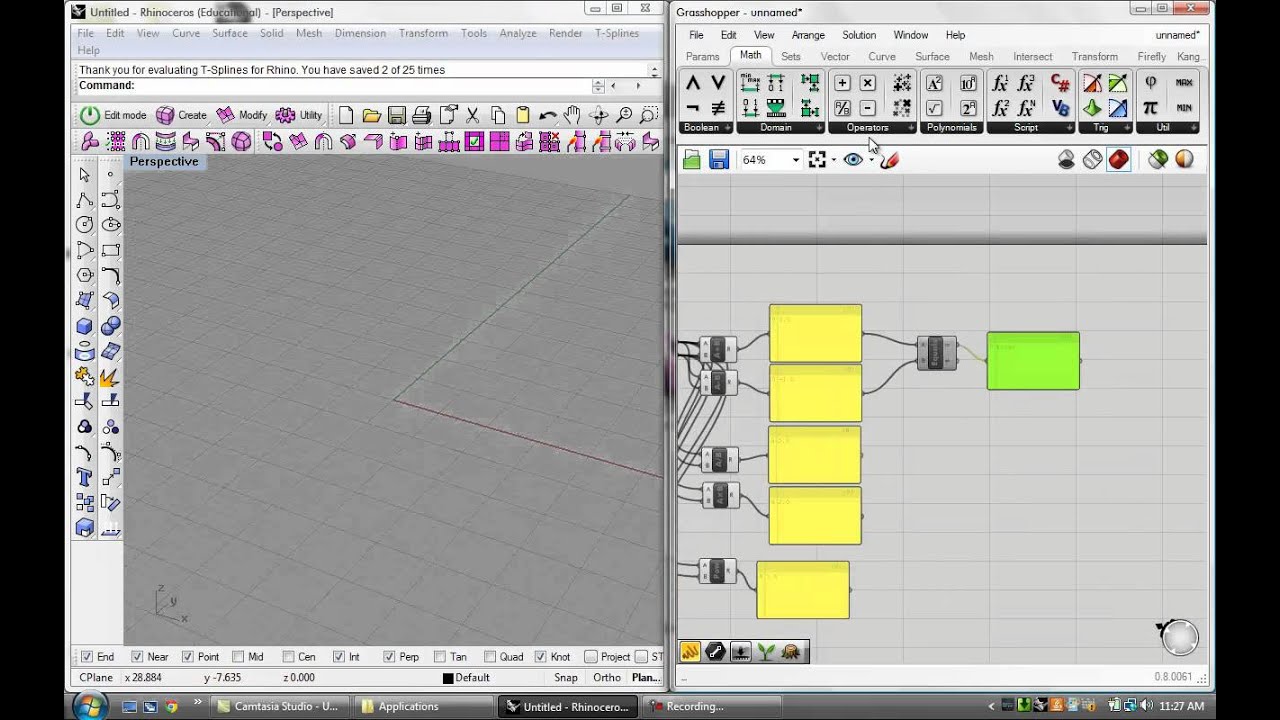This screenshot has width=1280, height=720.
Task: Click the Pi constant component
Action: [x=1150, y=108]
